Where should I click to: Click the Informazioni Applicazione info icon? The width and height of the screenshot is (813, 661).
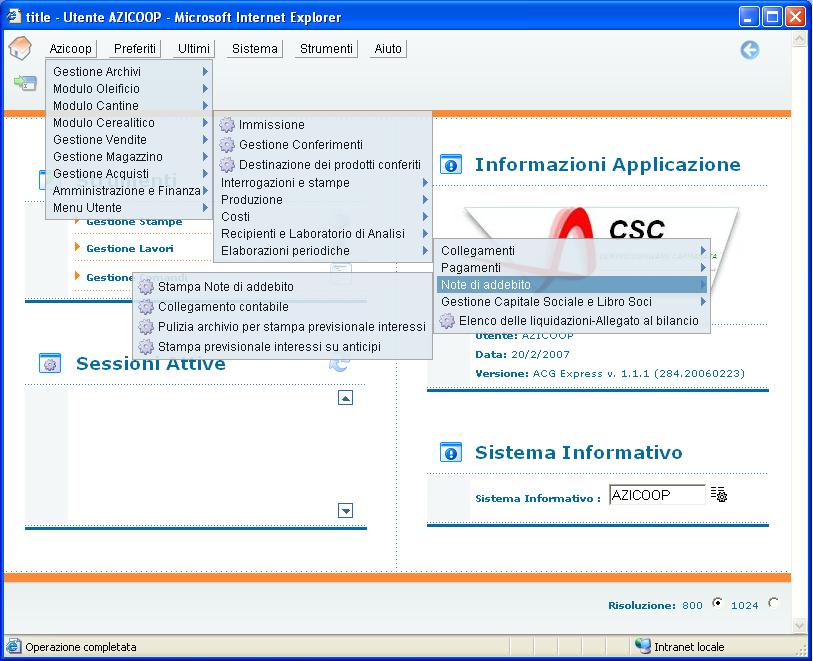click(451, 164)
